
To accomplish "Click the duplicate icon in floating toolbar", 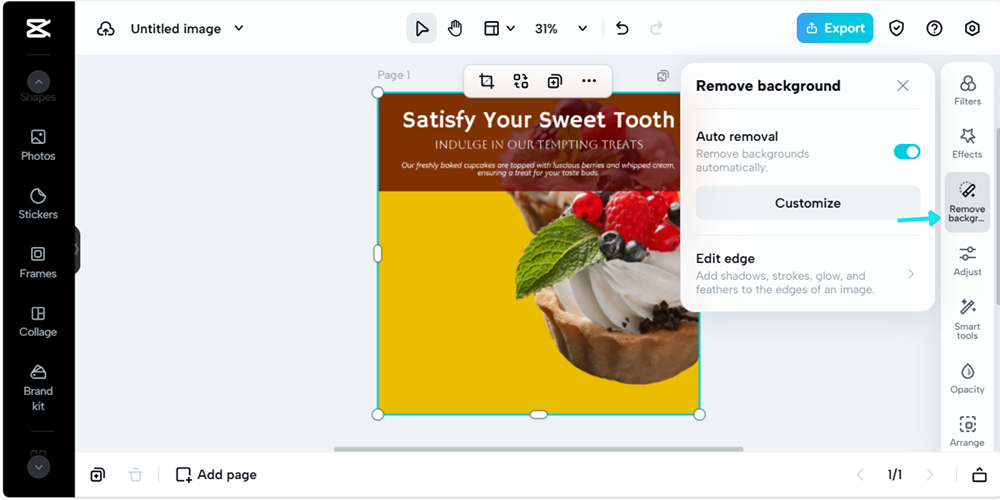I will pos(555,81).
